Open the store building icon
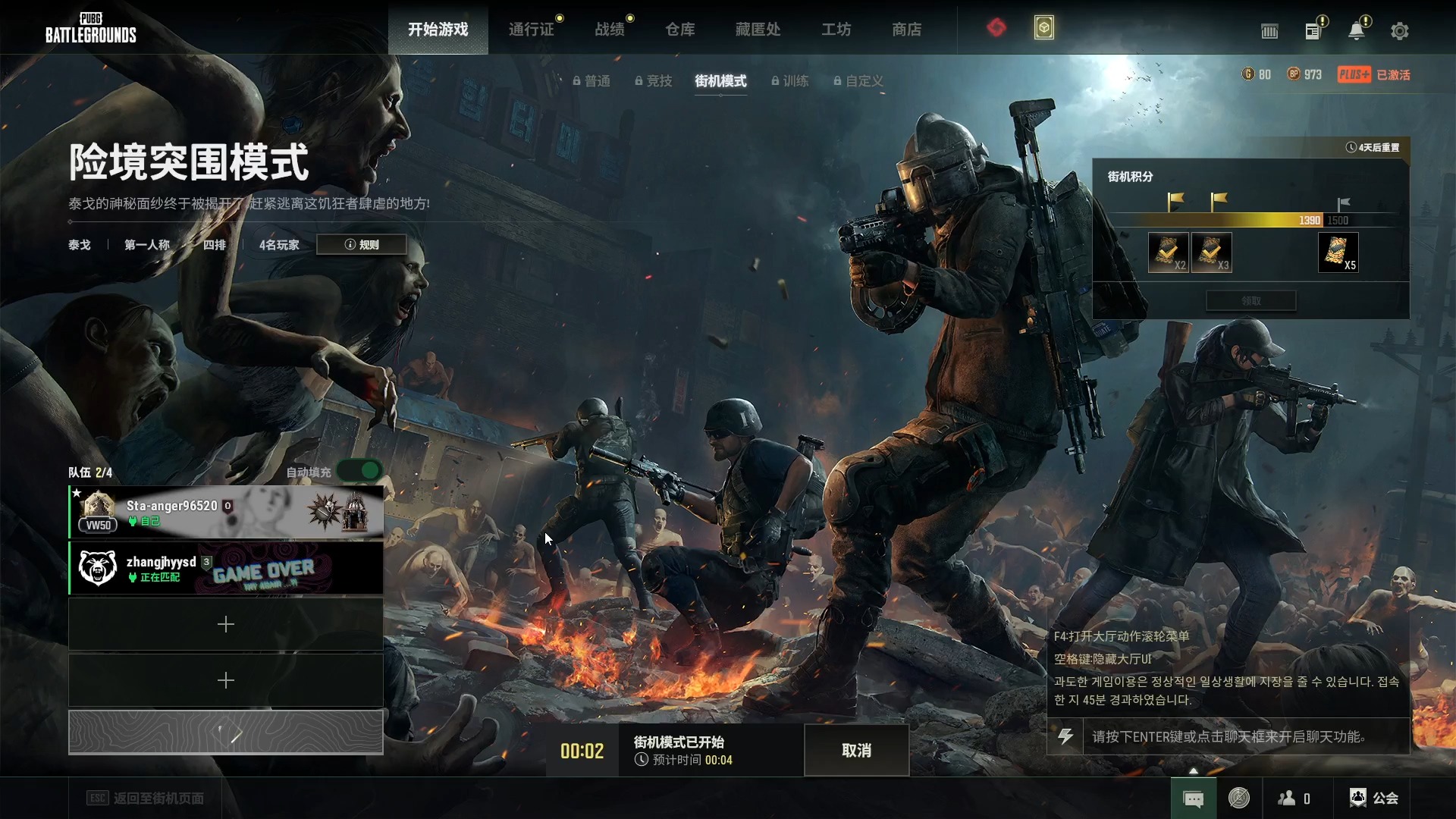Screen dimensions: 1456x819 pos(1269,31)
